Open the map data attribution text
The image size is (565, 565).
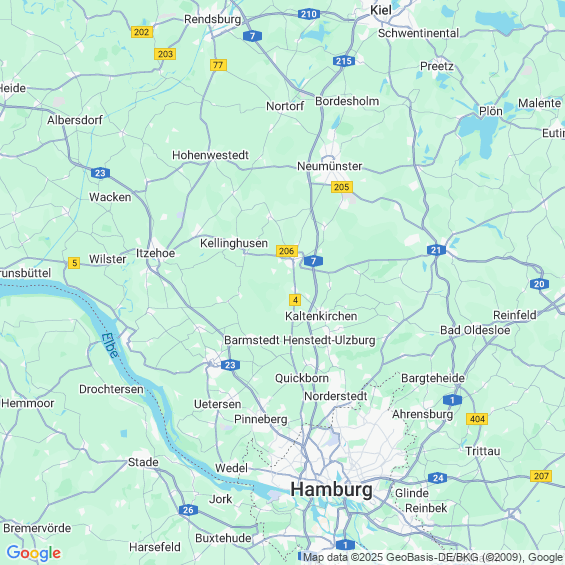(x=432, y=557)
